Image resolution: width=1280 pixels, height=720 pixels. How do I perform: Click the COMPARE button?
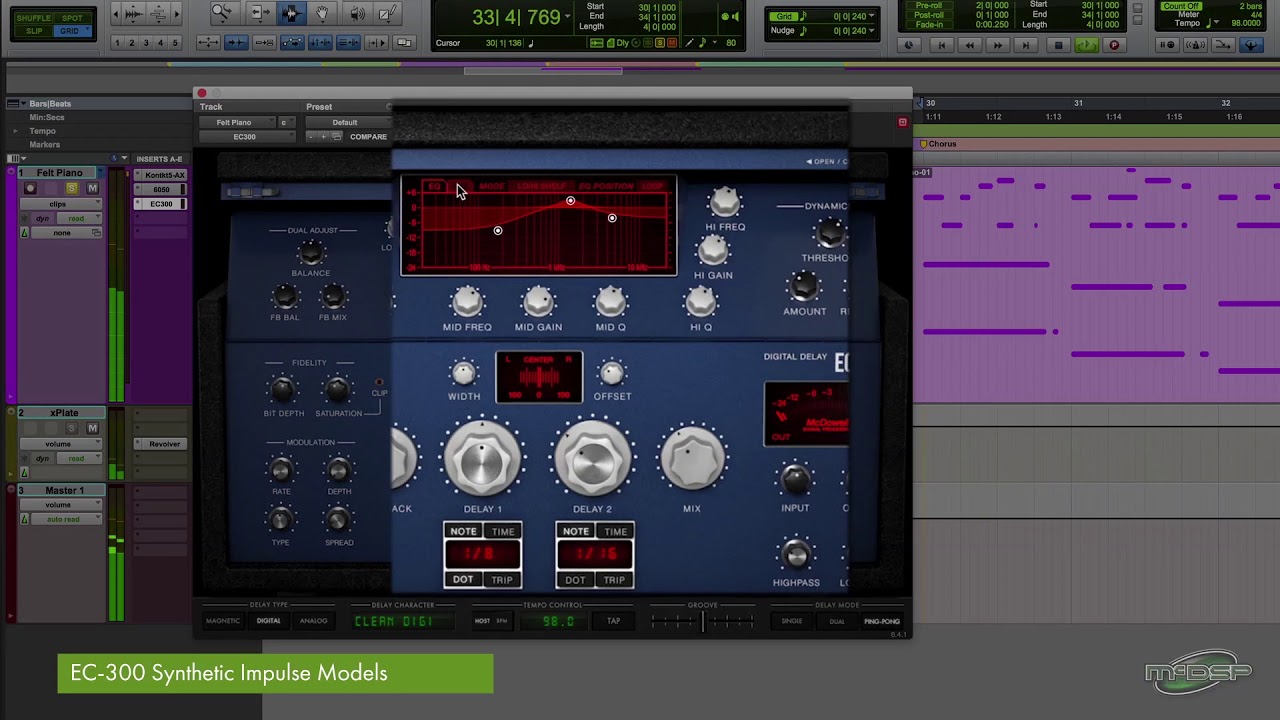click(x=368, y=137)
